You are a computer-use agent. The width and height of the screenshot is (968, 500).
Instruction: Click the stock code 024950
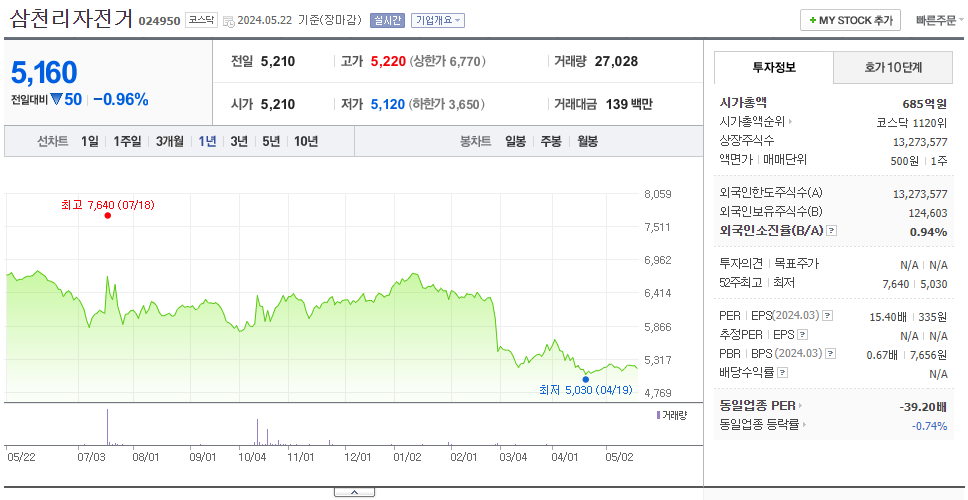[x=159, y=21]
